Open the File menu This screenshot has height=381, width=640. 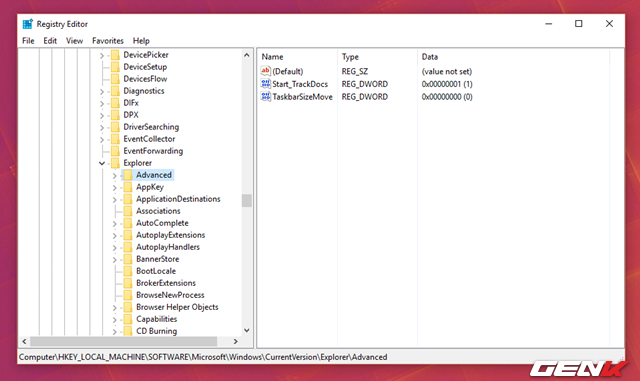click(28, 41)
